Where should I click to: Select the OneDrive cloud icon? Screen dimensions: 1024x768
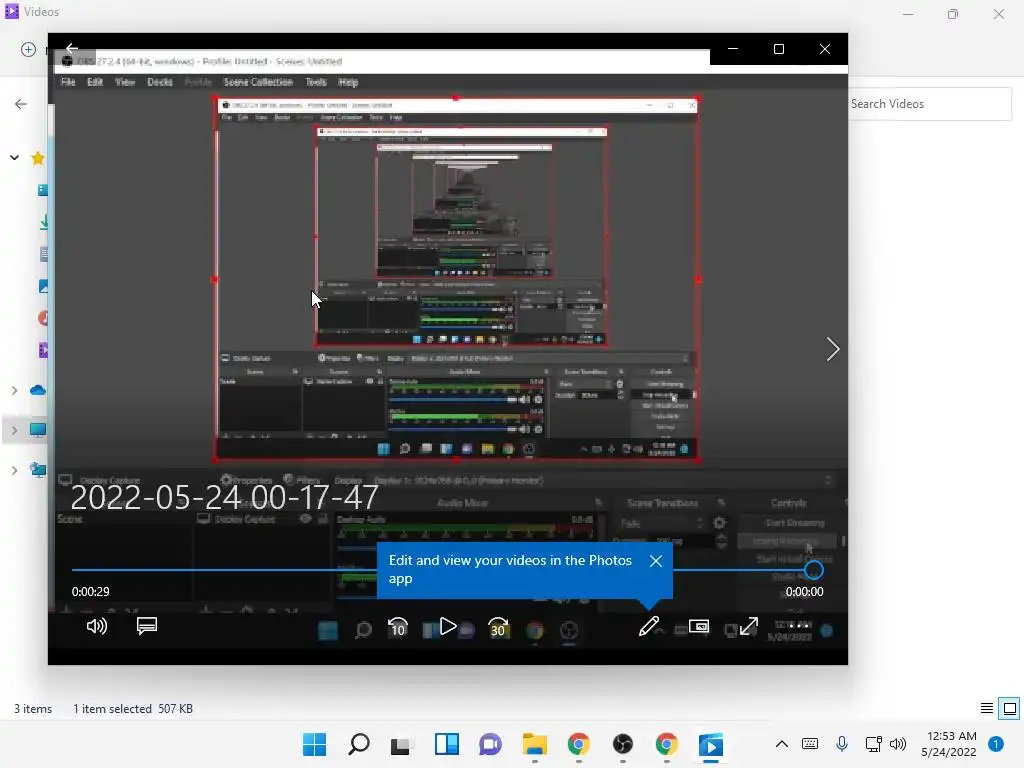tap(38, 391)
